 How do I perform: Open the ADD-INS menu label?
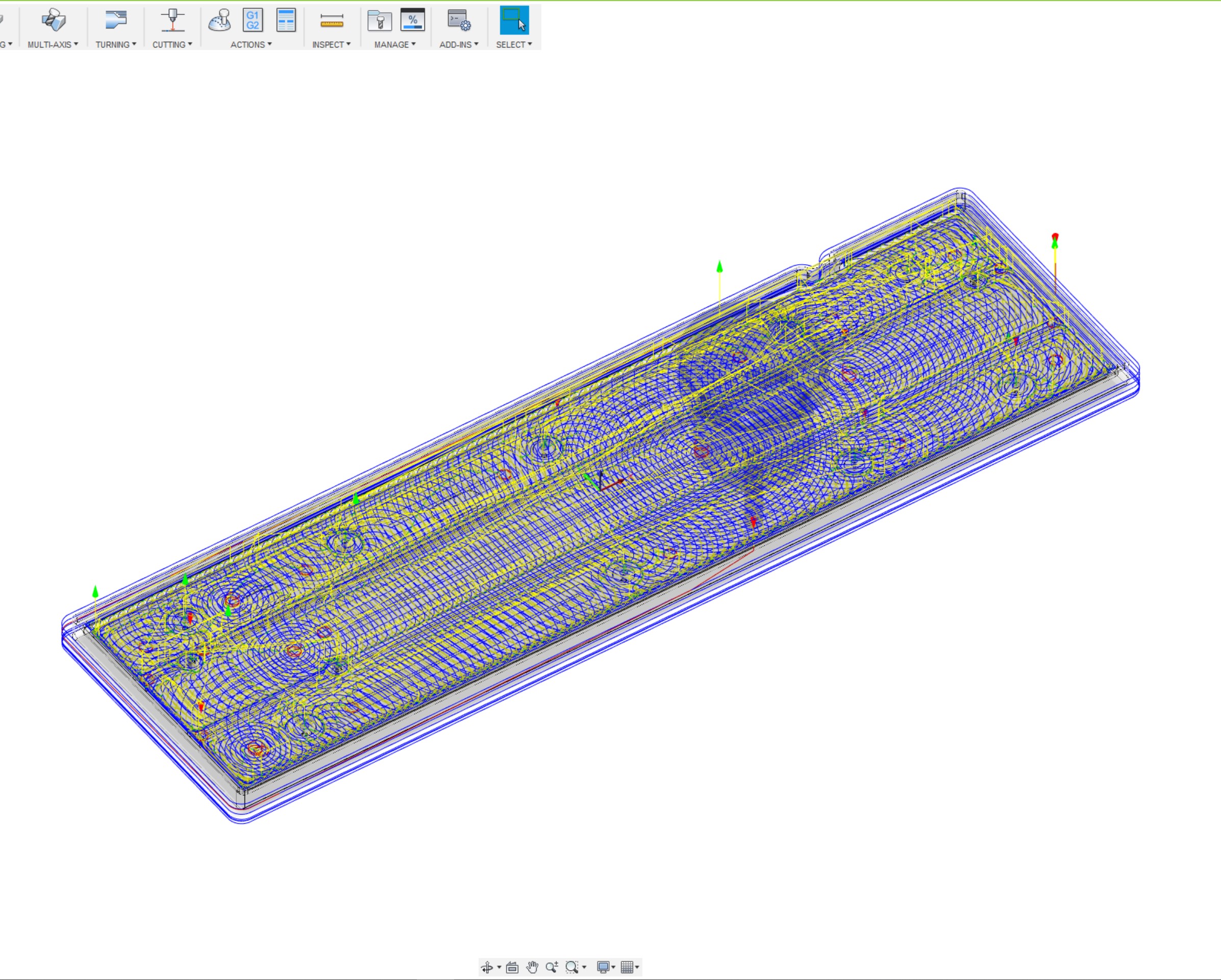coord(459,44)
